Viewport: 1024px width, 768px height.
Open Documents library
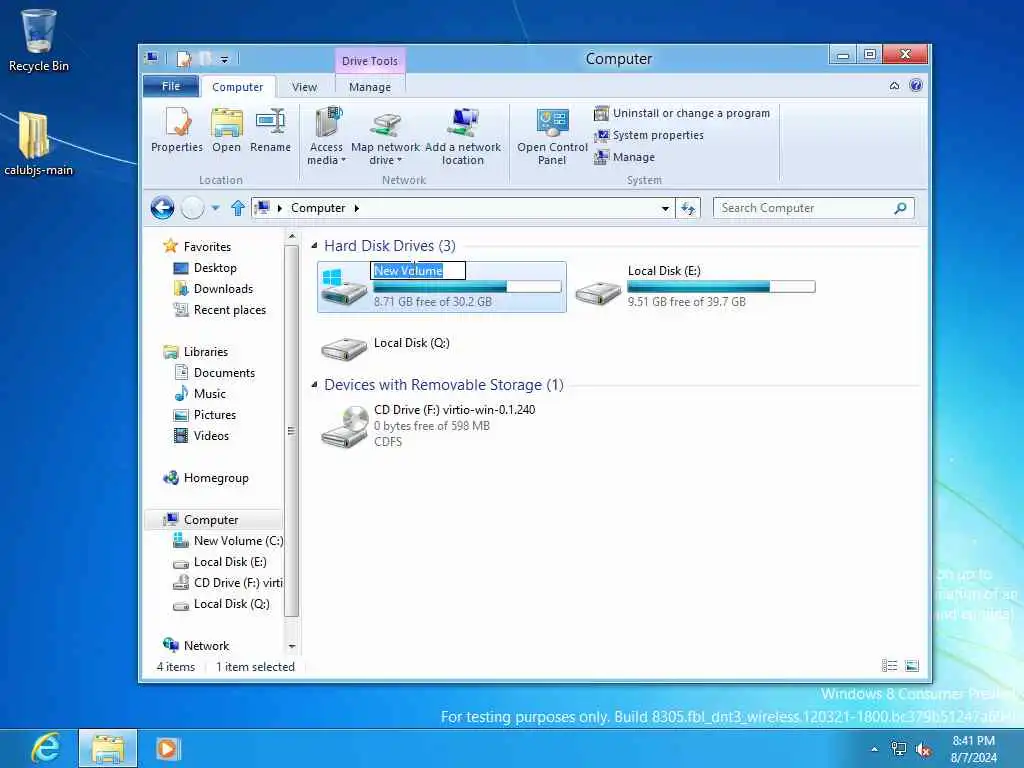coord(224,372)
